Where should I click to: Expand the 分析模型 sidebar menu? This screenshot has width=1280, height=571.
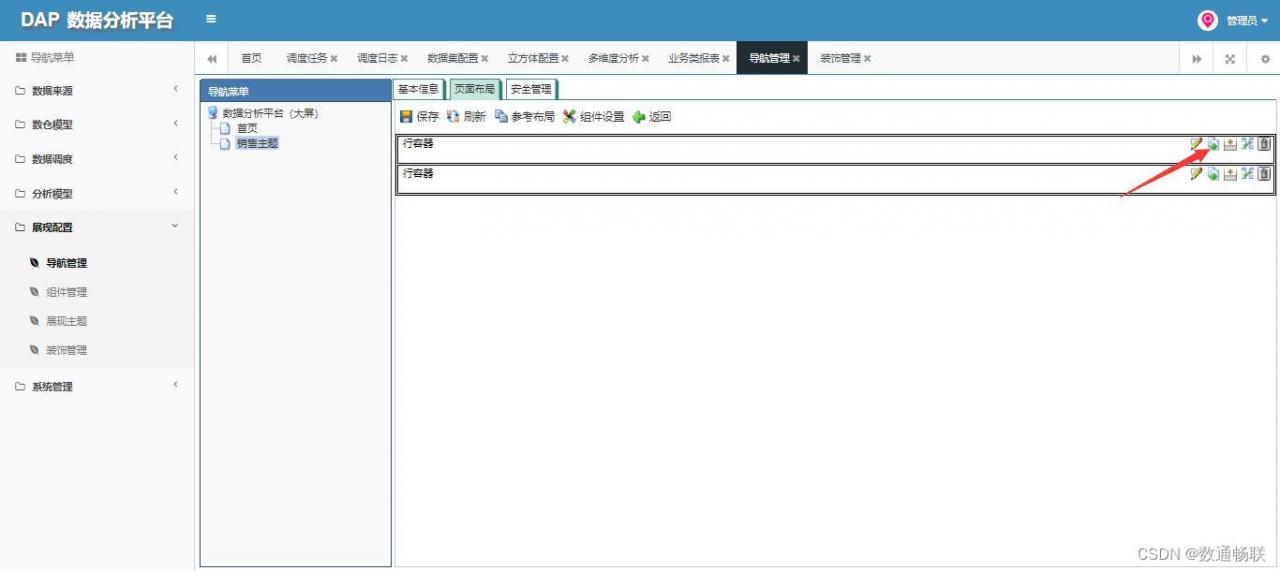(97, 193)
